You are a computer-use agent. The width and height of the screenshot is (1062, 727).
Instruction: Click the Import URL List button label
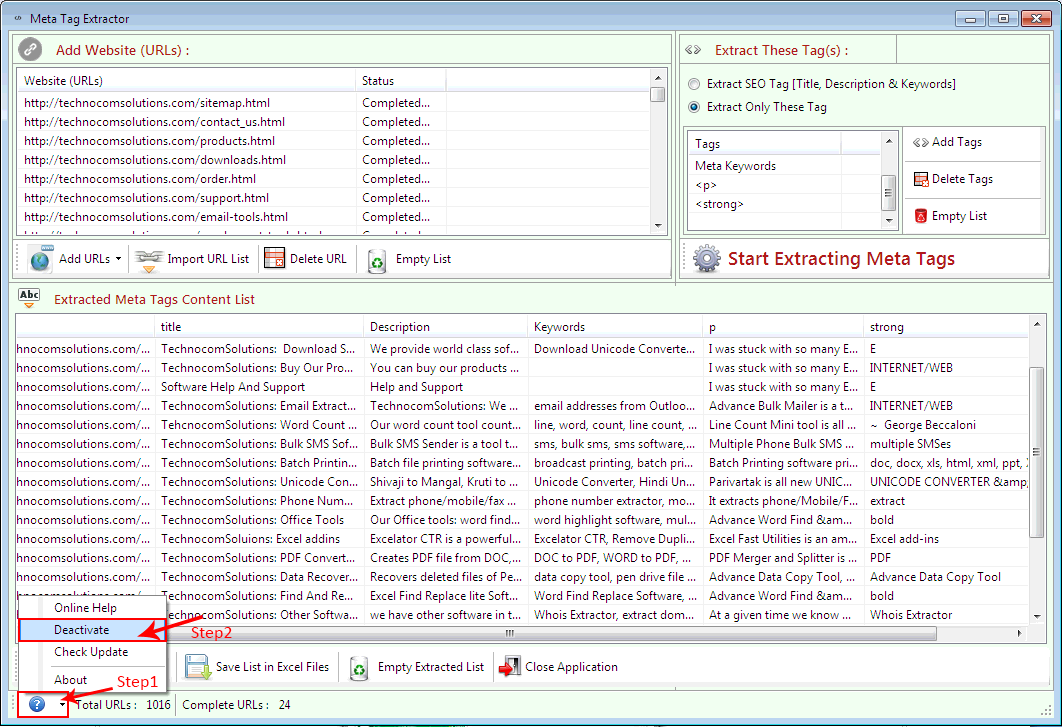point(208,259)
